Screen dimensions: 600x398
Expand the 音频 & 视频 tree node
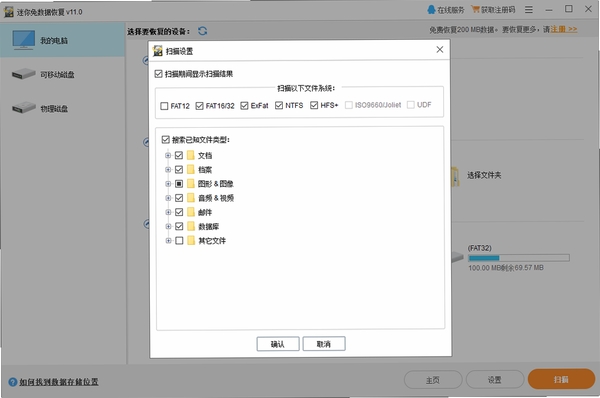click(x=168, y=198)
